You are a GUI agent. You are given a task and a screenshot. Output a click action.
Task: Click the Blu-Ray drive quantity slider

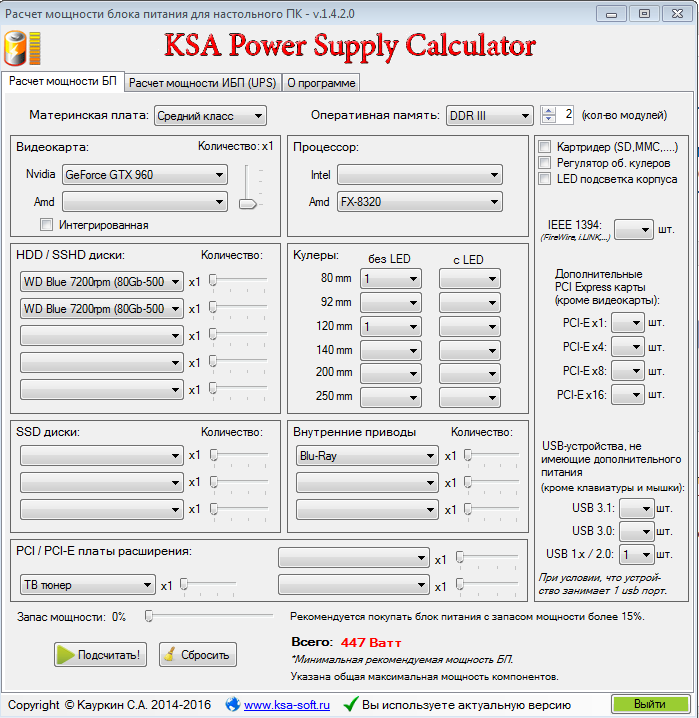(x=492, y=456)
